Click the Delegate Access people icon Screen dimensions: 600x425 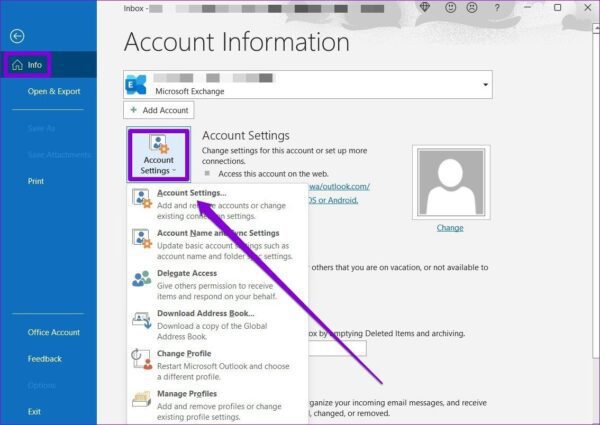click(142, 279)
